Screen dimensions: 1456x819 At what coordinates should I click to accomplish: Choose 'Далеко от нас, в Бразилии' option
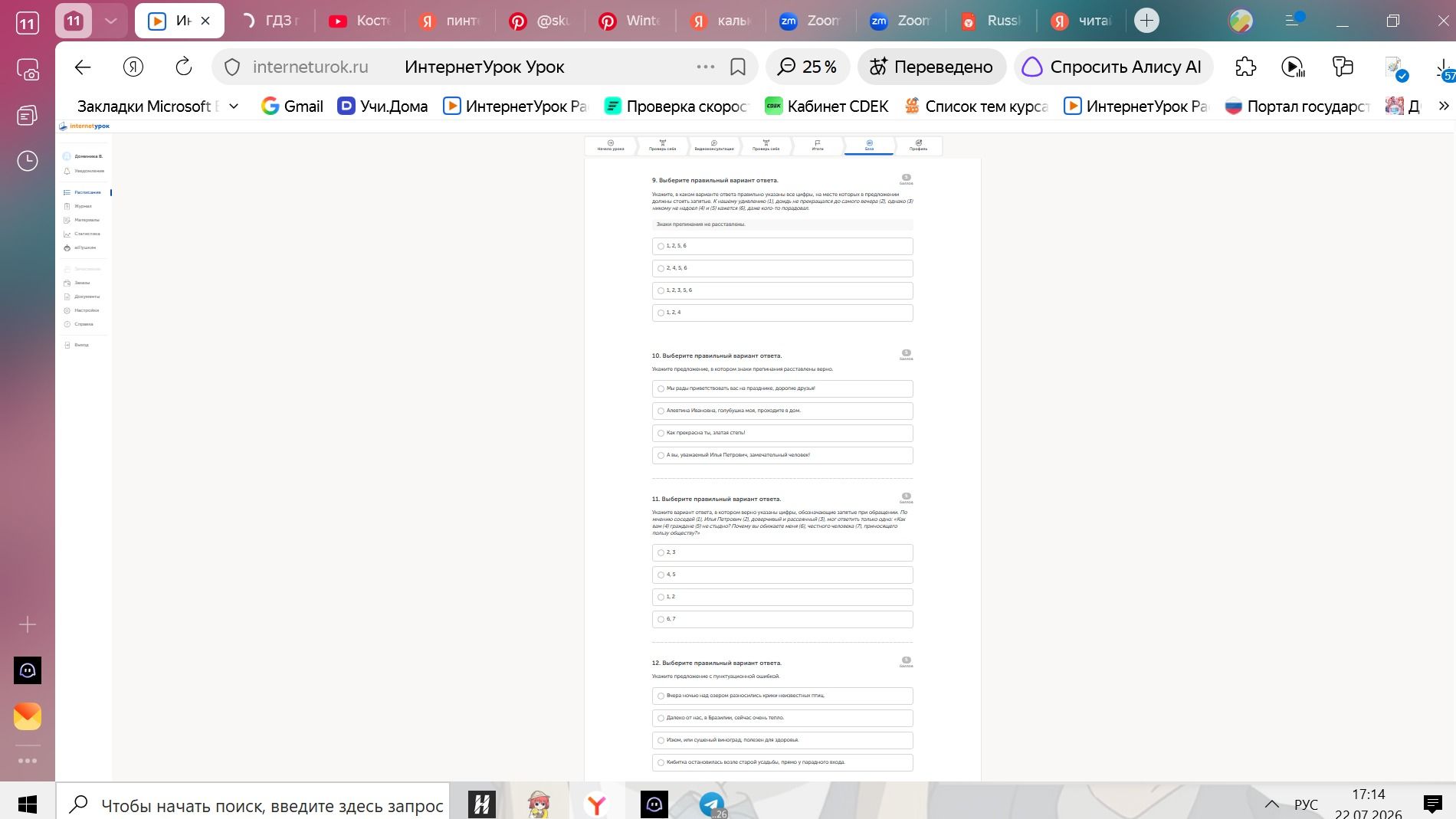point(782,718)
